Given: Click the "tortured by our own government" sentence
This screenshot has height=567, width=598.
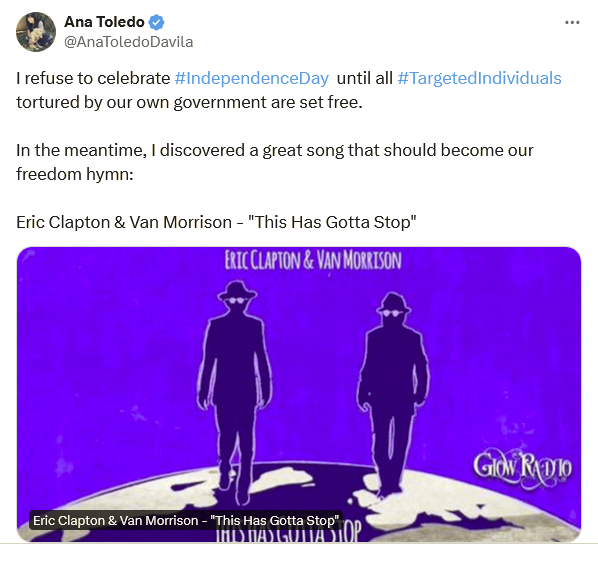Looking at the screenshot, I should pos(189,103).
